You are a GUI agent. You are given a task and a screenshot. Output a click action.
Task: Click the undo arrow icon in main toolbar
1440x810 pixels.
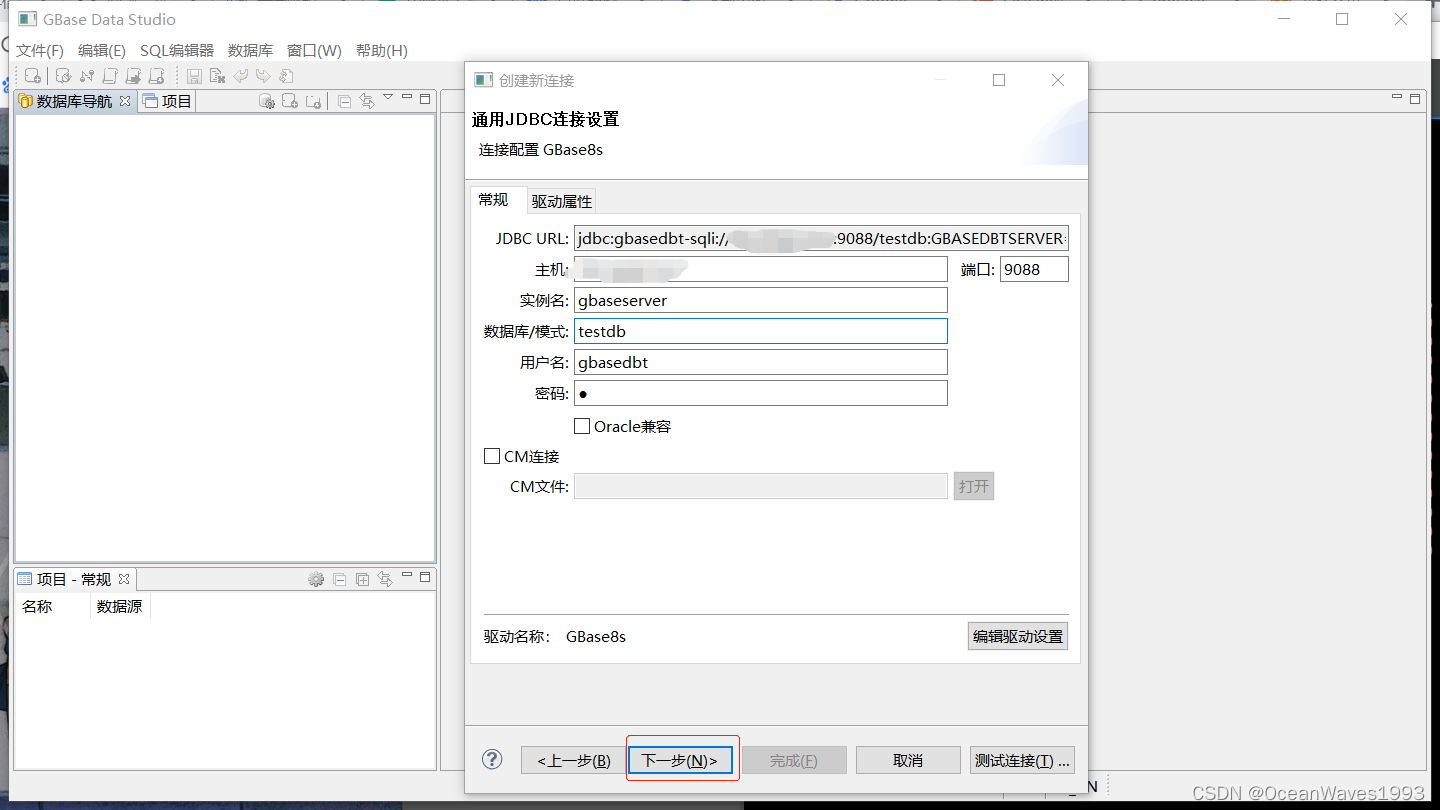[241, 76]
